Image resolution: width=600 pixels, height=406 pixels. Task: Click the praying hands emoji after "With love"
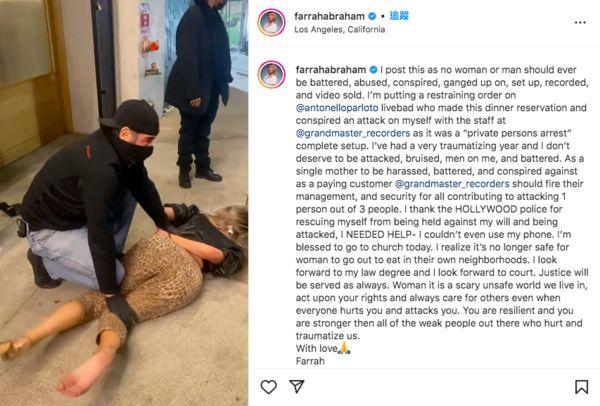pos(344,348)
